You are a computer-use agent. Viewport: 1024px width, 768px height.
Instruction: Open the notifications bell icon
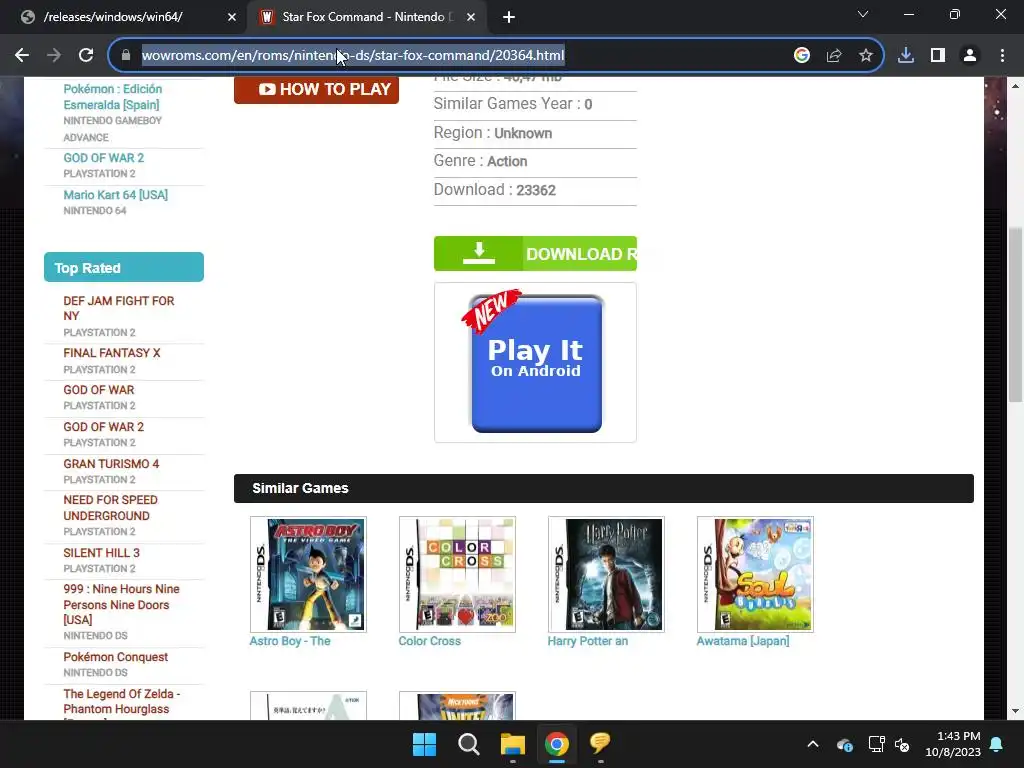[x=997, y=744]
